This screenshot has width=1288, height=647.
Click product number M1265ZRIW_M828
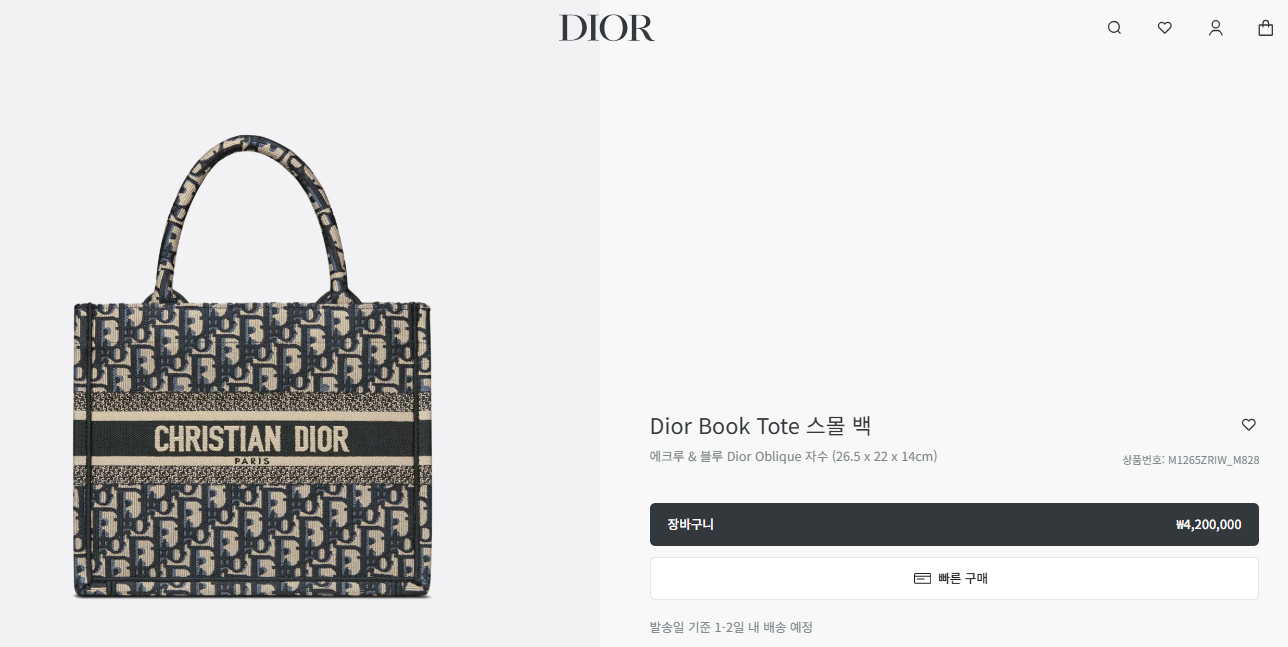pos(1213,460)
